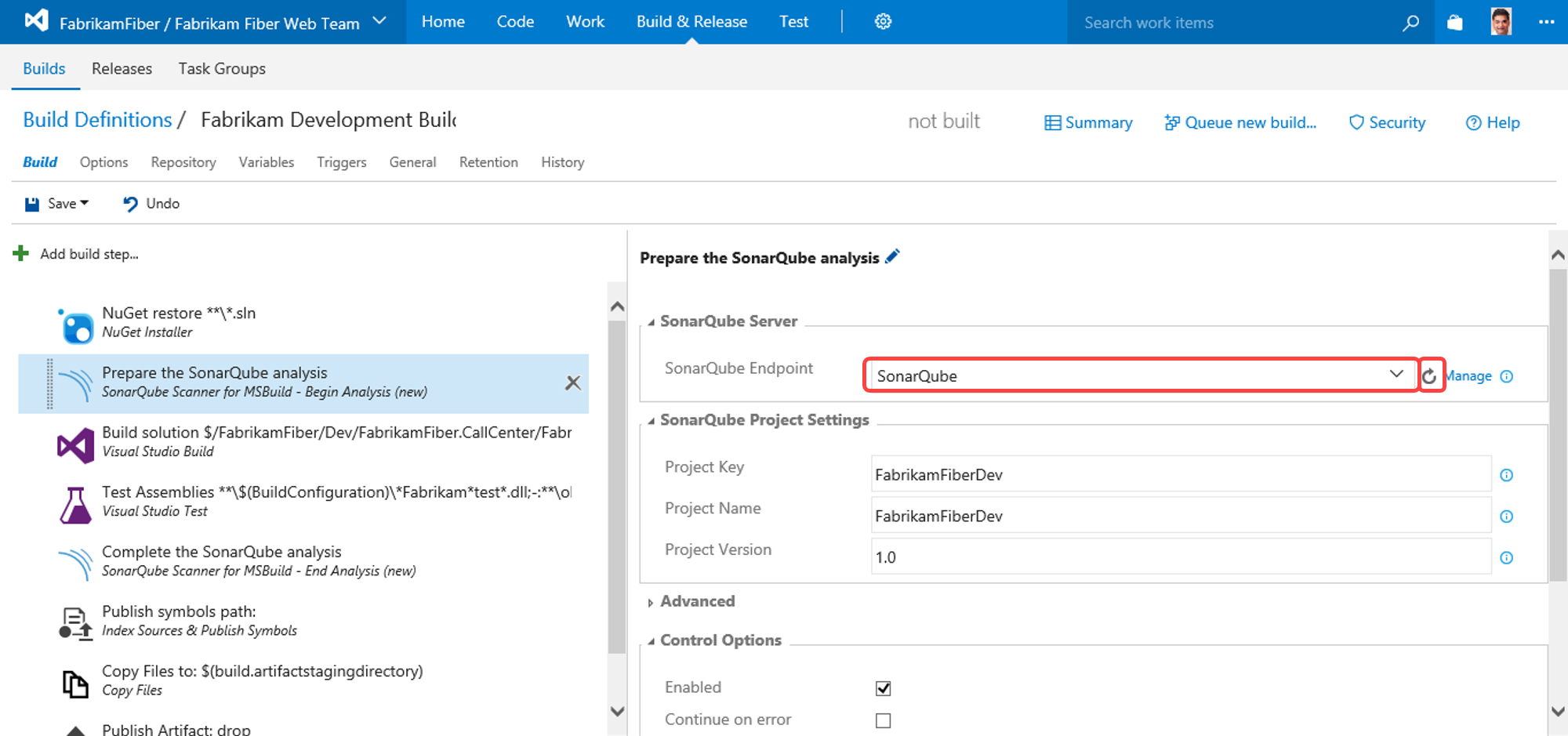Image resolution: width=1568 pixels, height=736 pixels.
Task: Open the General tab
Action: (412, 162)
